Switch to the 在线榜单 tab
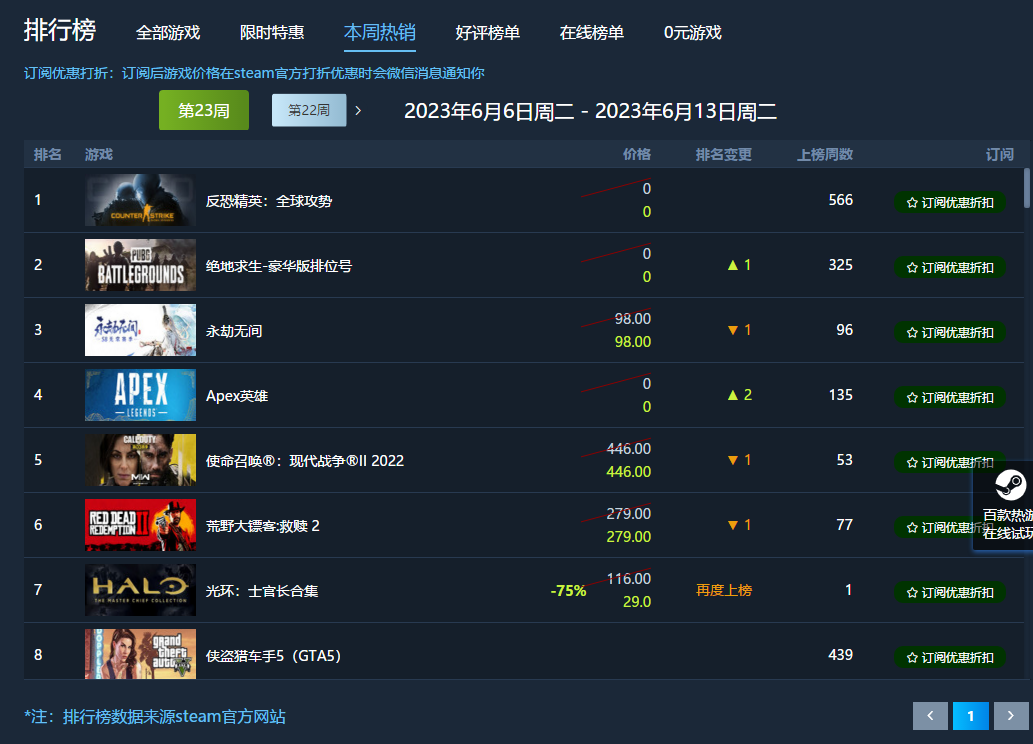Viewport: 1033px width, 744px height. coord(592,32)
